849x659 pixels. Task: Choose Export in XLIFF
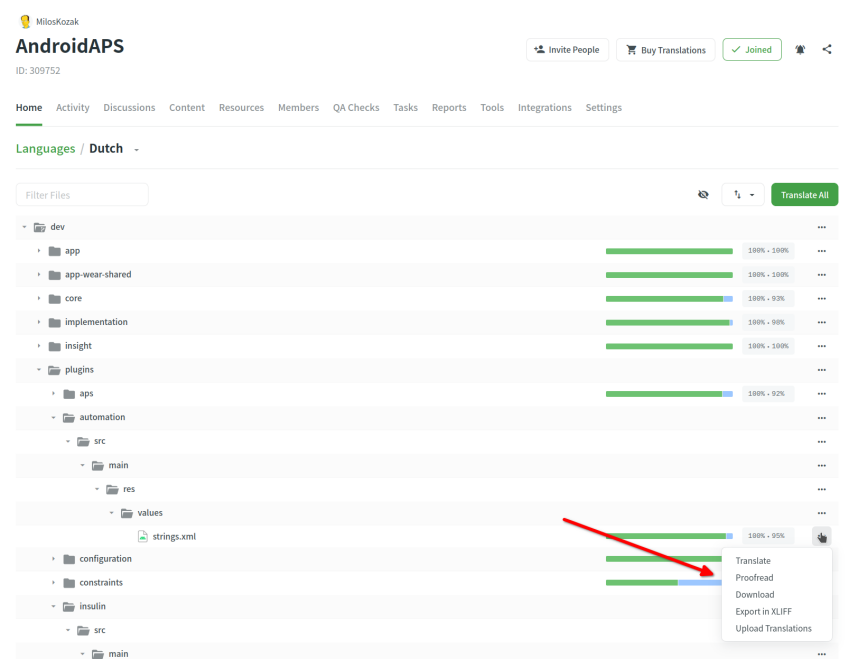(x=763, y=611)
